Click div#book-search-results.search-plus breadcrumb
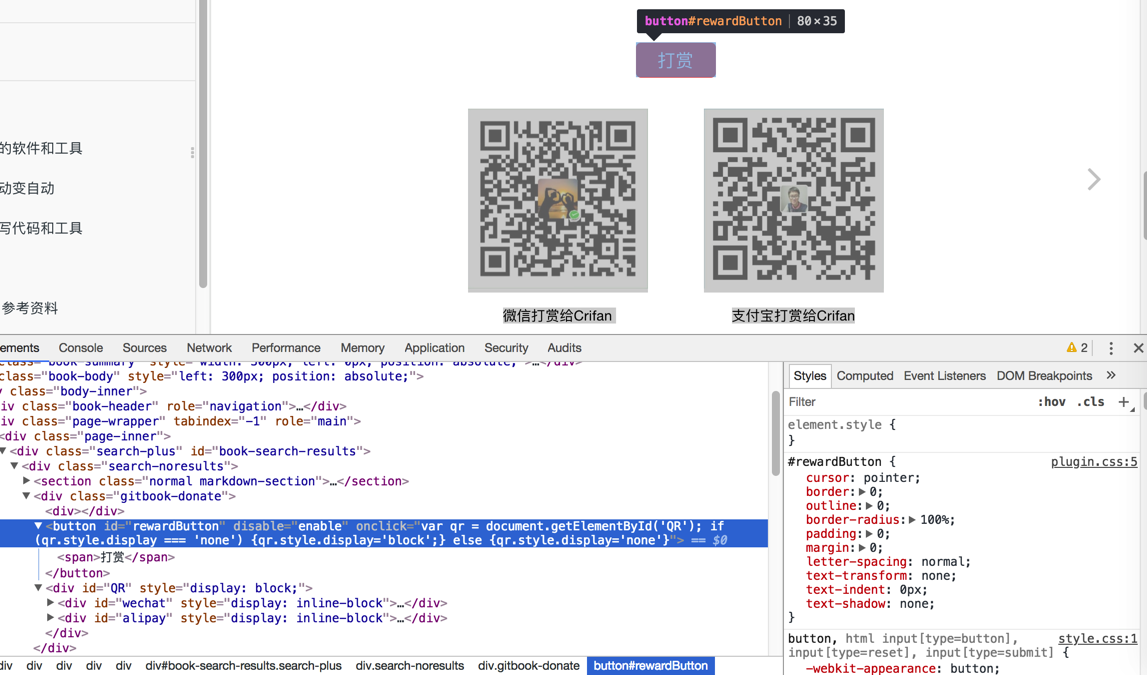Viewport: 1147px width, 675px height. (244, 666)
